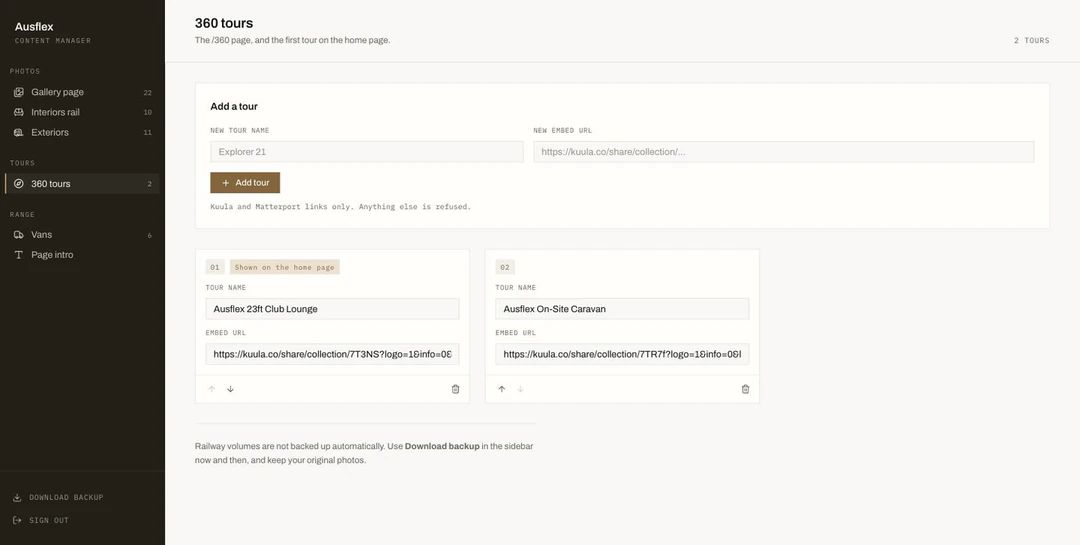Viewport: 1080px width, 545px height.
Task: Open Page intro in the sidebar
Action: point(82,255)
